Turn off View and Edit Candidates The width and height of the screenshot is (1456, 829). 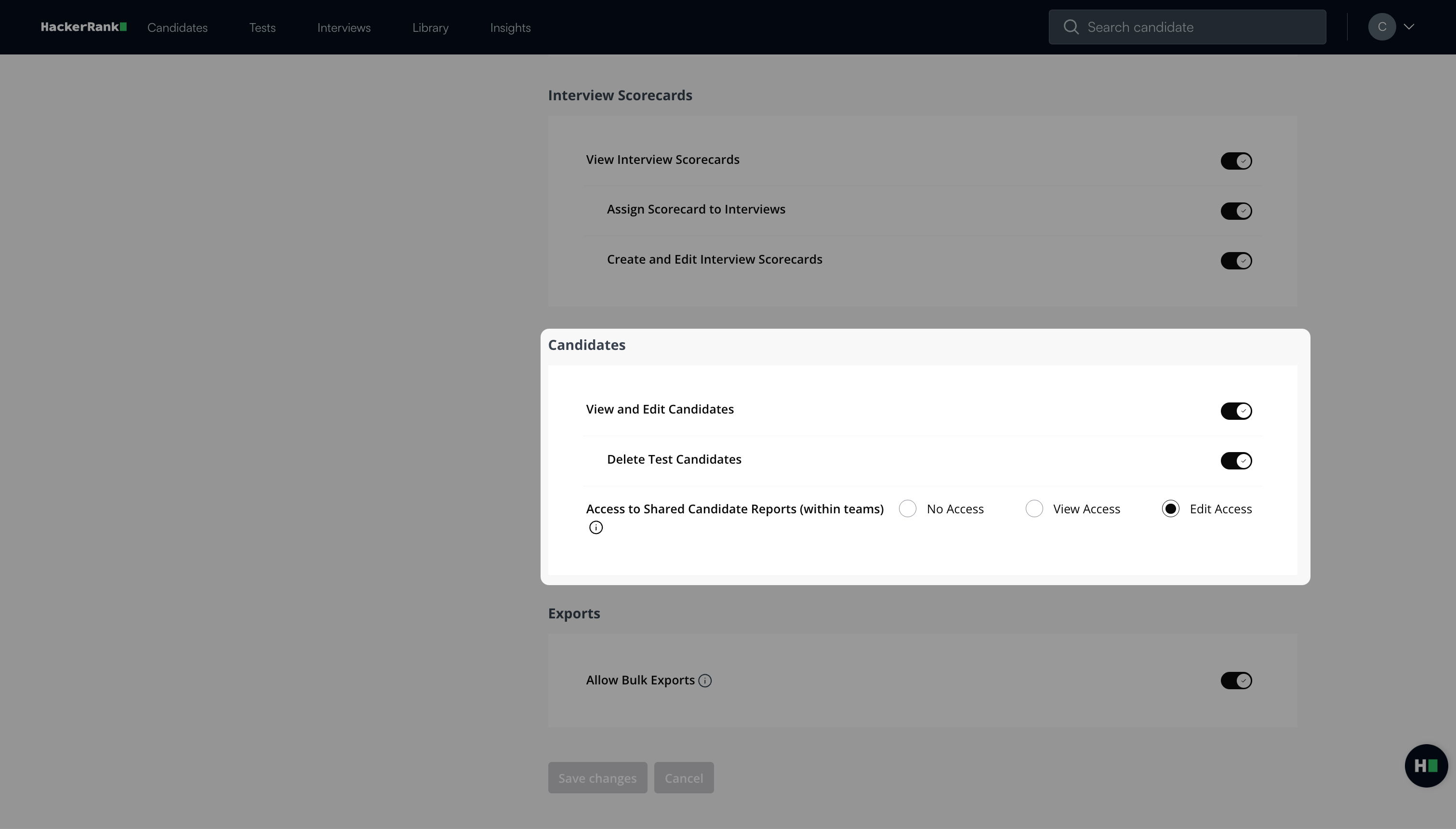pos(1236,411)
